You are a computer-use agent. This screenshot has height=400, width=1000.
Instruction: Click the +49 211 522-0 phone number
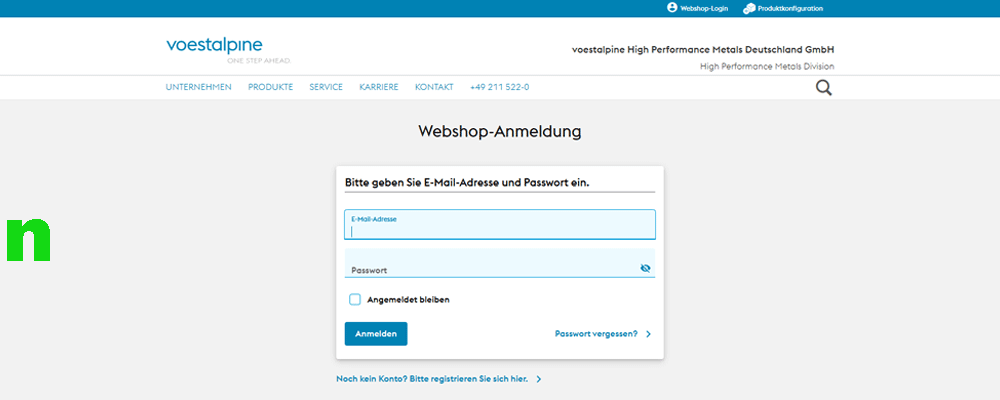499,87
